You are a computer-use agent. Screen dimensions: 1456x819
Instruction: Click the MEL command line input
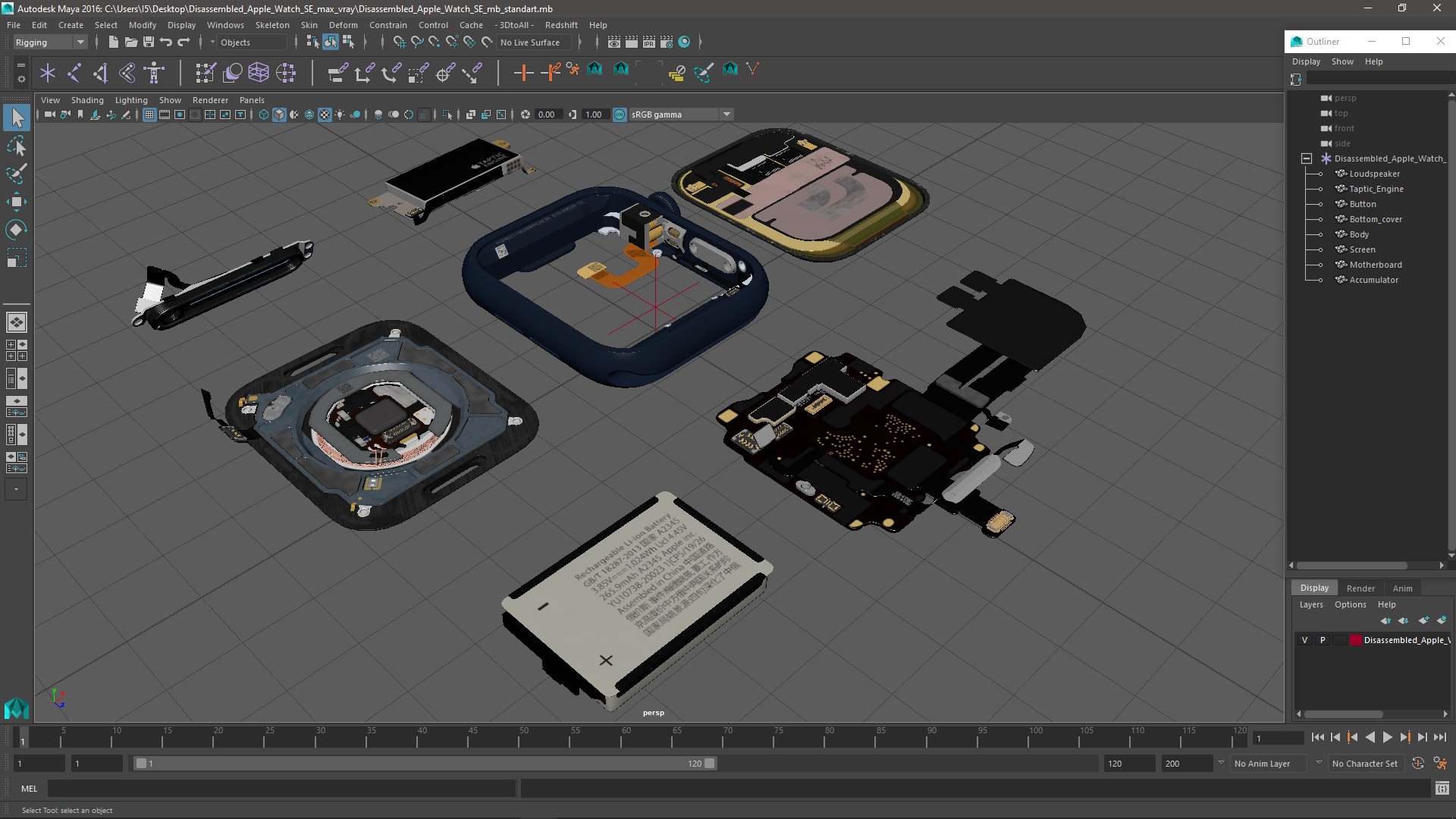tap(281, 789)
